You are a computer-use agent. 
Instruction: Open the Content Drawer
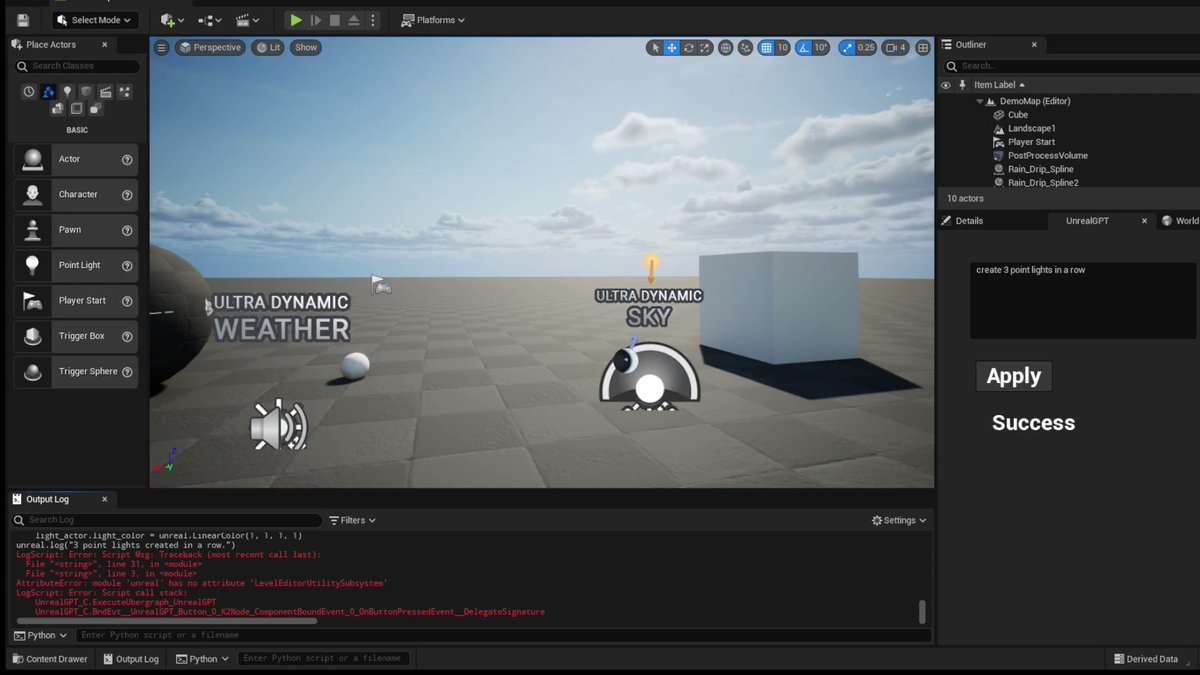[49, 658]
